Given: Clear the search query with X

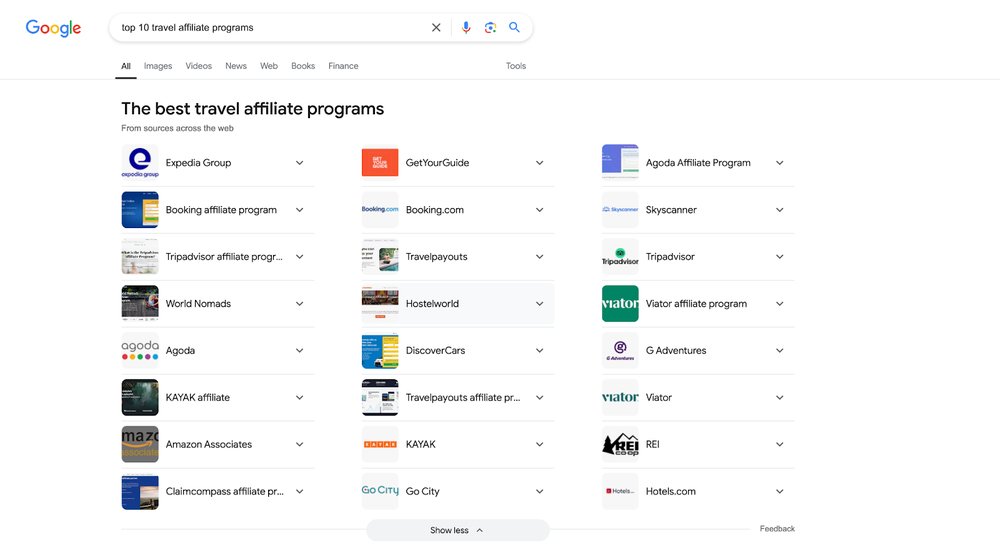Looking at the screenshot, I should [x=436, y=27].
